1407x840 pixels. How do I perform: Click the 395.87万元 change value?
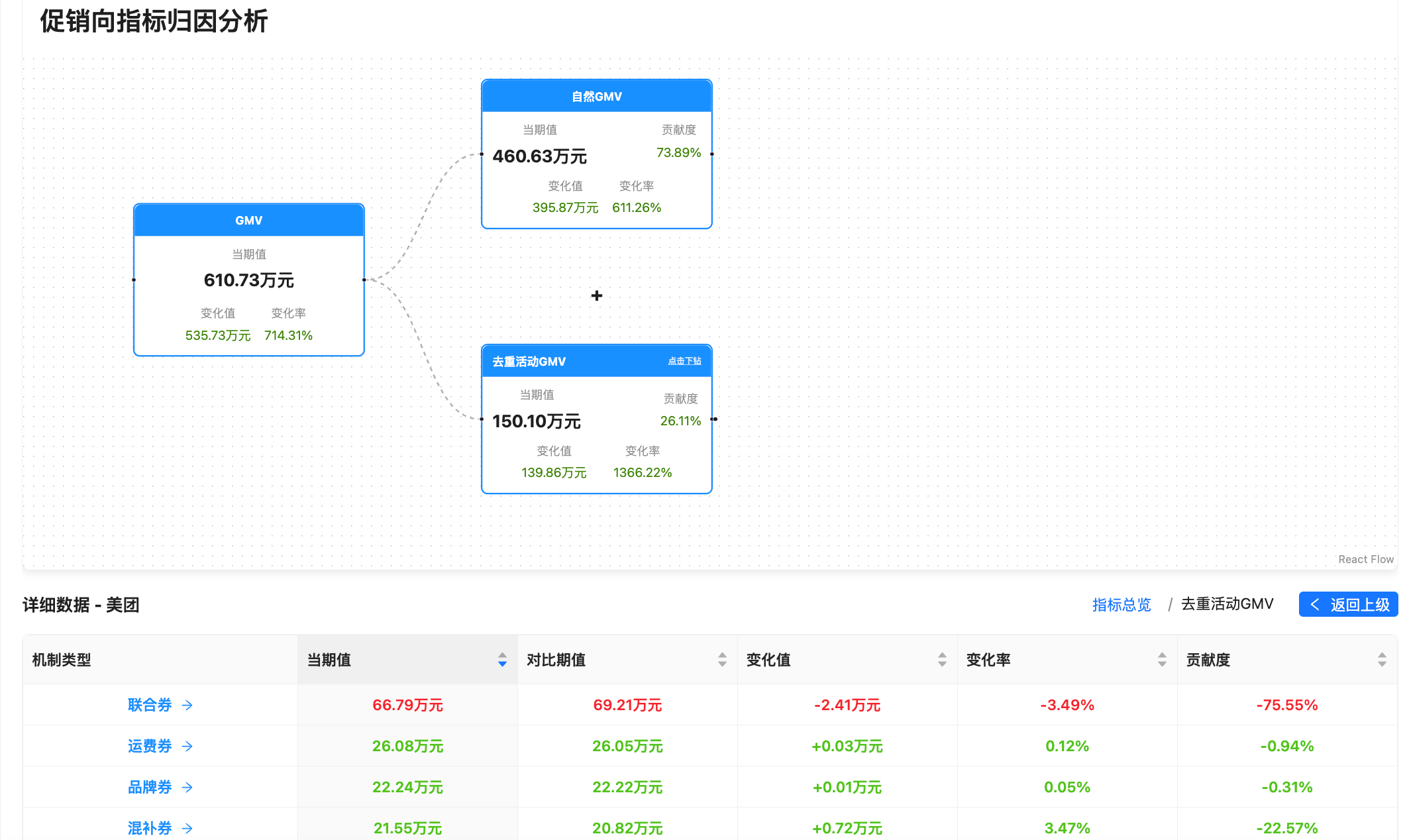coord(565,207)
